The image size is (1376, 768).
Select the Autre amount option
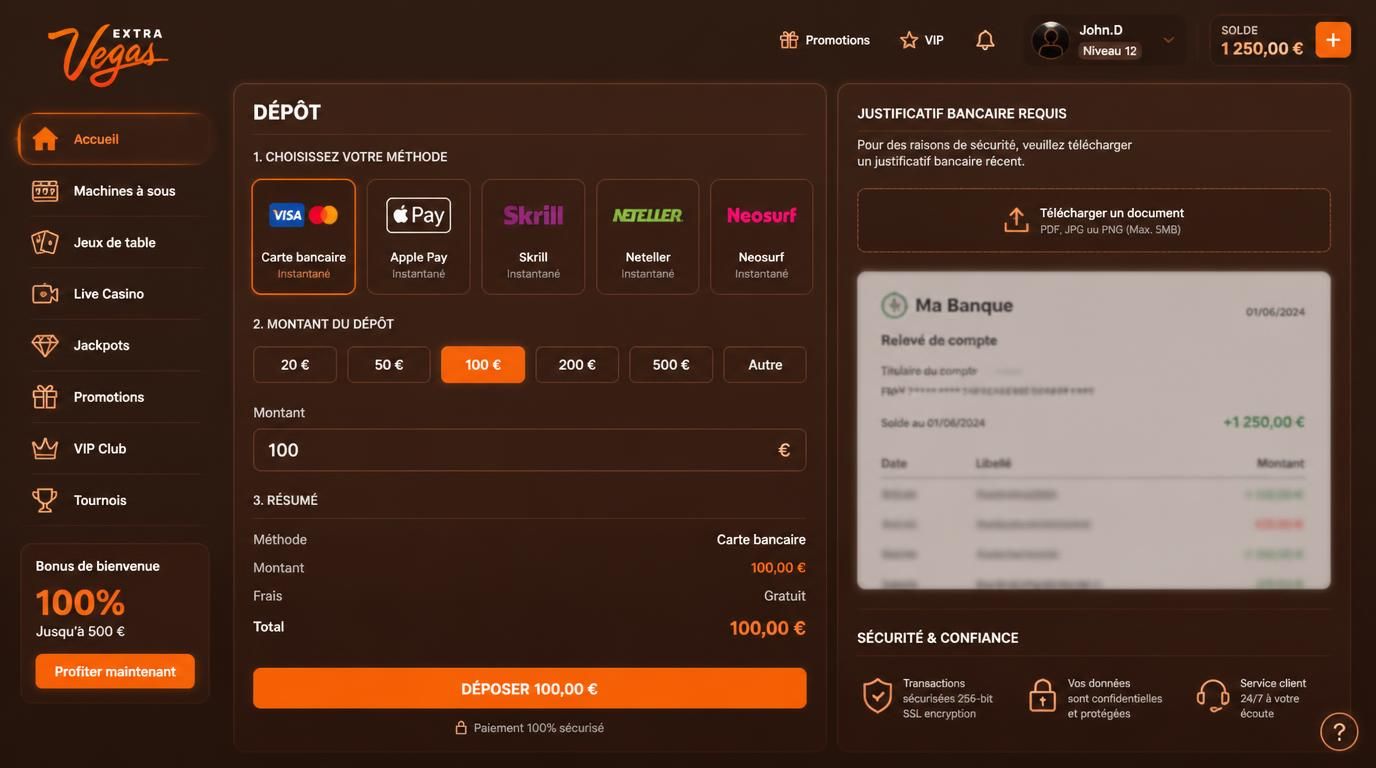click(x=765, y=365)
